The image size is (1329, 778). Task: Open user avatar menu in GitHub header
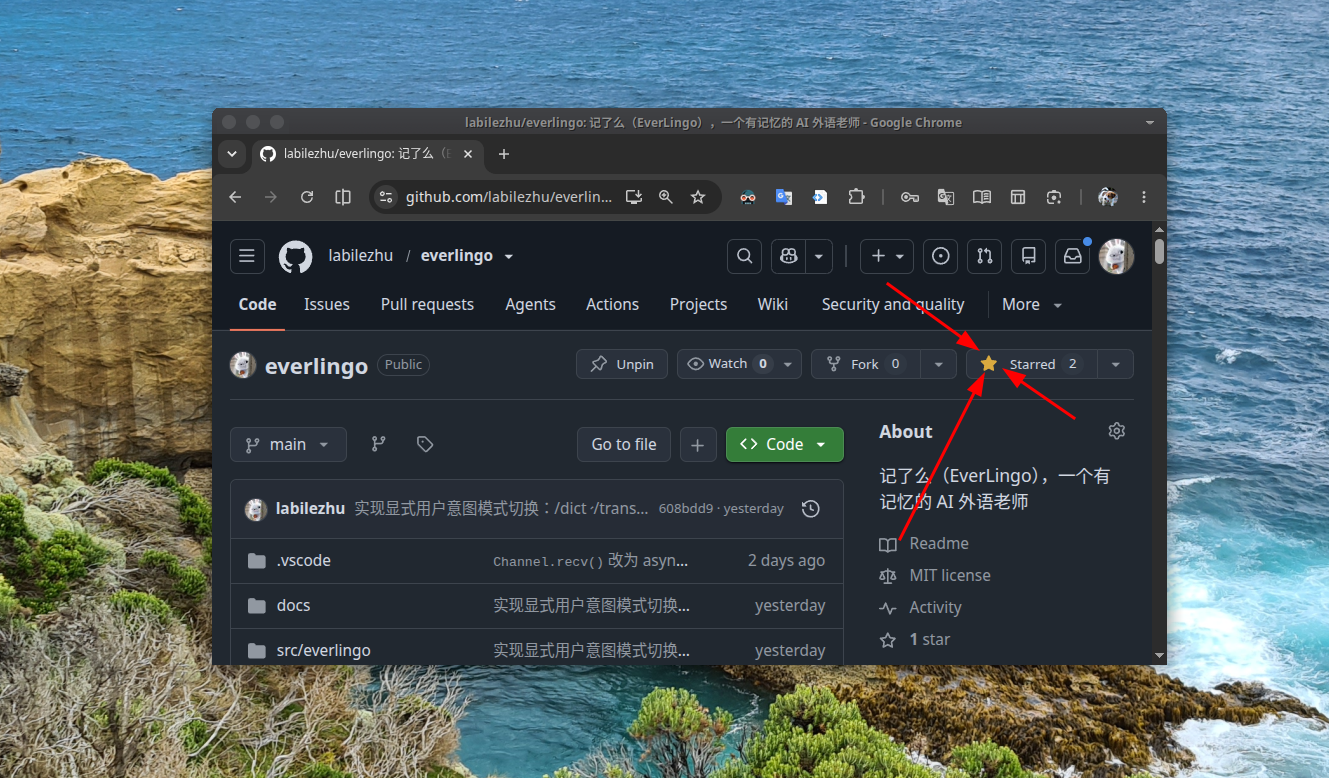[1116, 256]
